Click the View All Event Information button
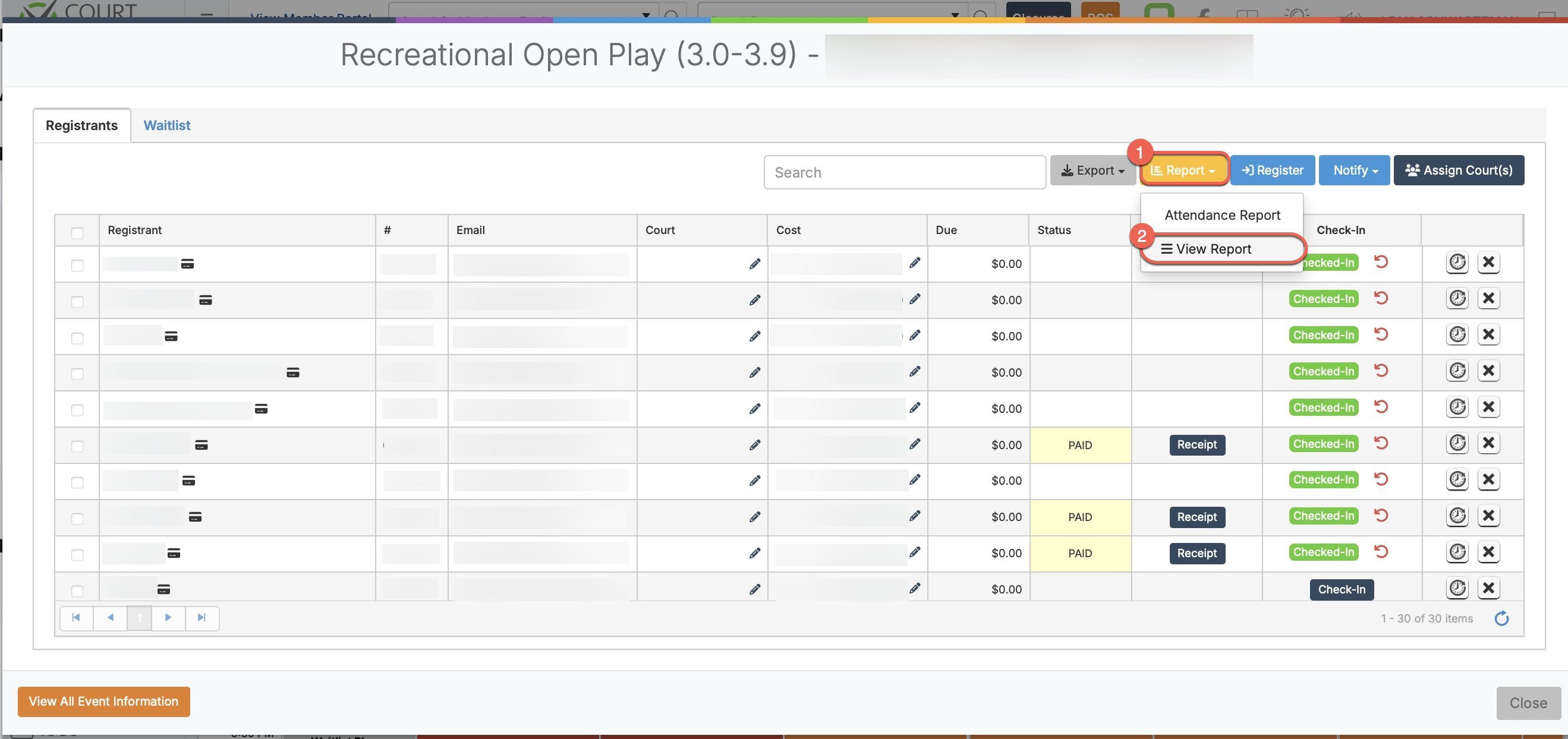This screenshot has height=739, width=1568. coord(103,701)
